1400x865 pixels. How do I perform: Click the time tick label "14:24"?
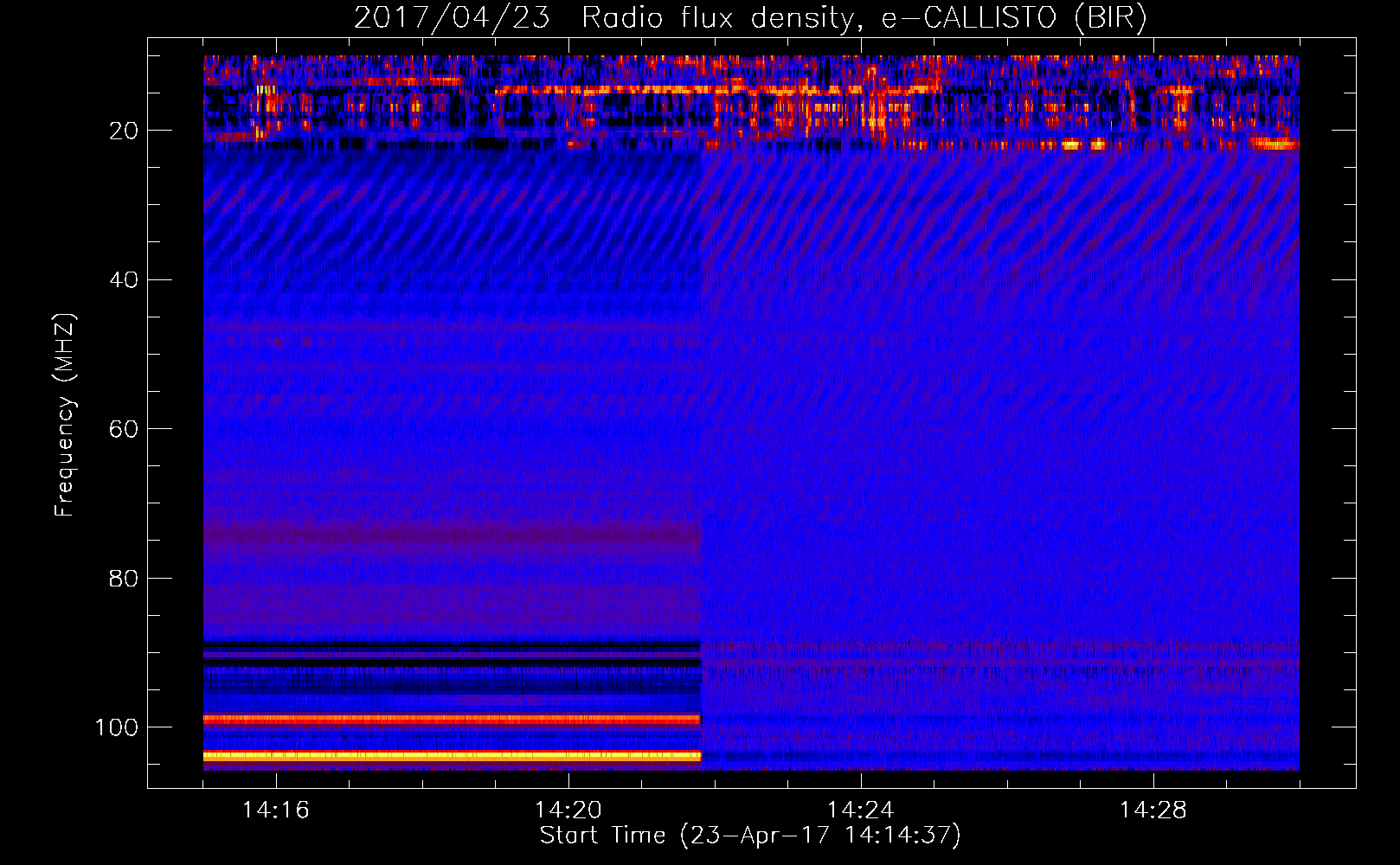[x=861, y=810]
